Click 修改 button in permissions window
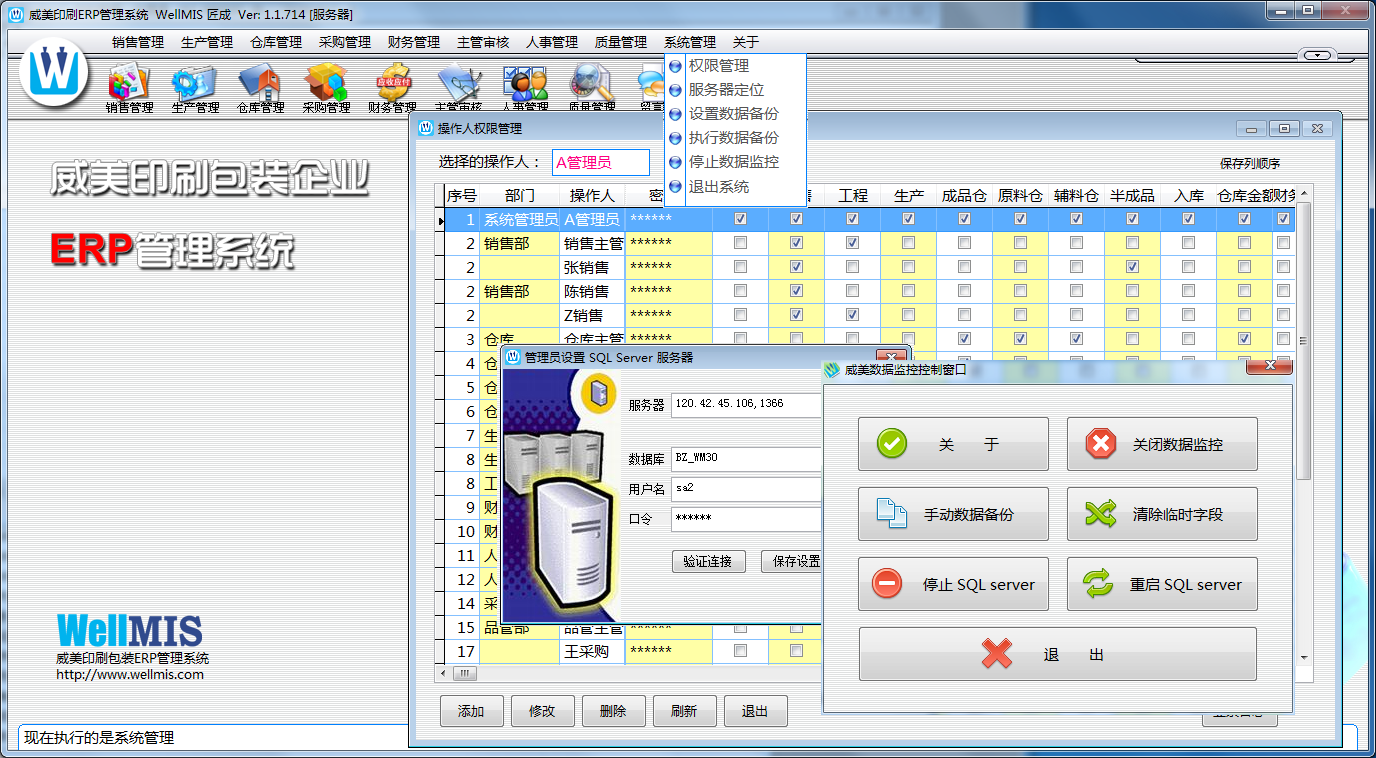 click(542, 711)
